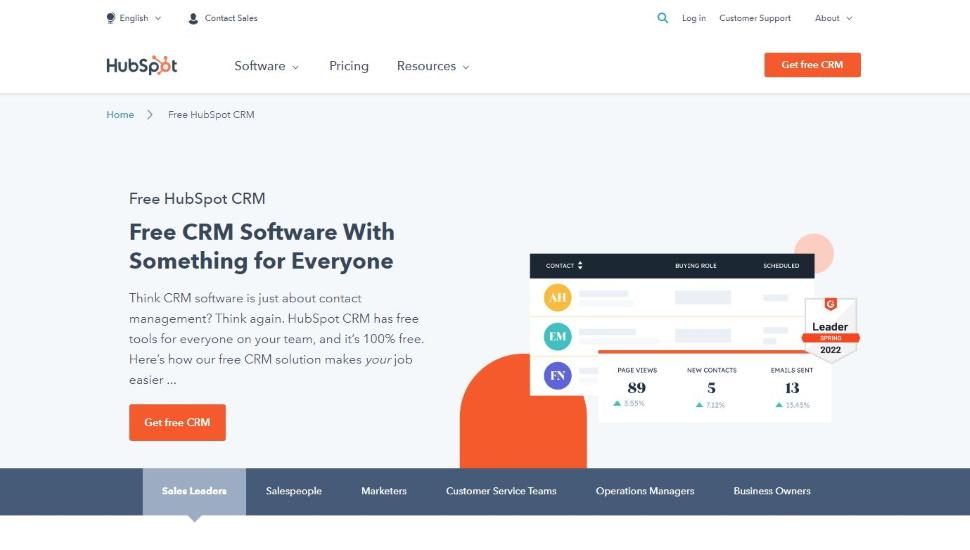
Task: Click Contact Sales link
Action: point(231,18)
